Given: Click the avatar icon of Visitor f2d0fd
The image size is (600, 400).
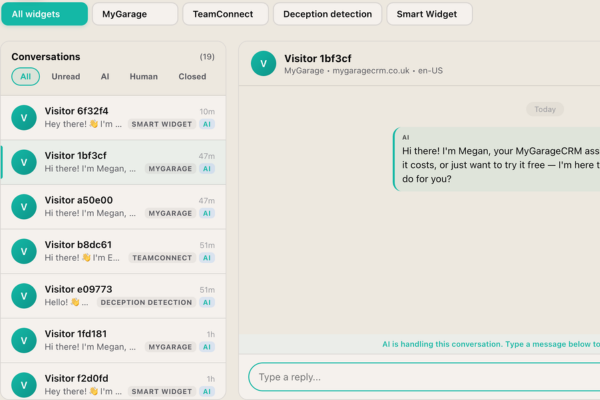Looking at the screenshot, I should point(24,385).
